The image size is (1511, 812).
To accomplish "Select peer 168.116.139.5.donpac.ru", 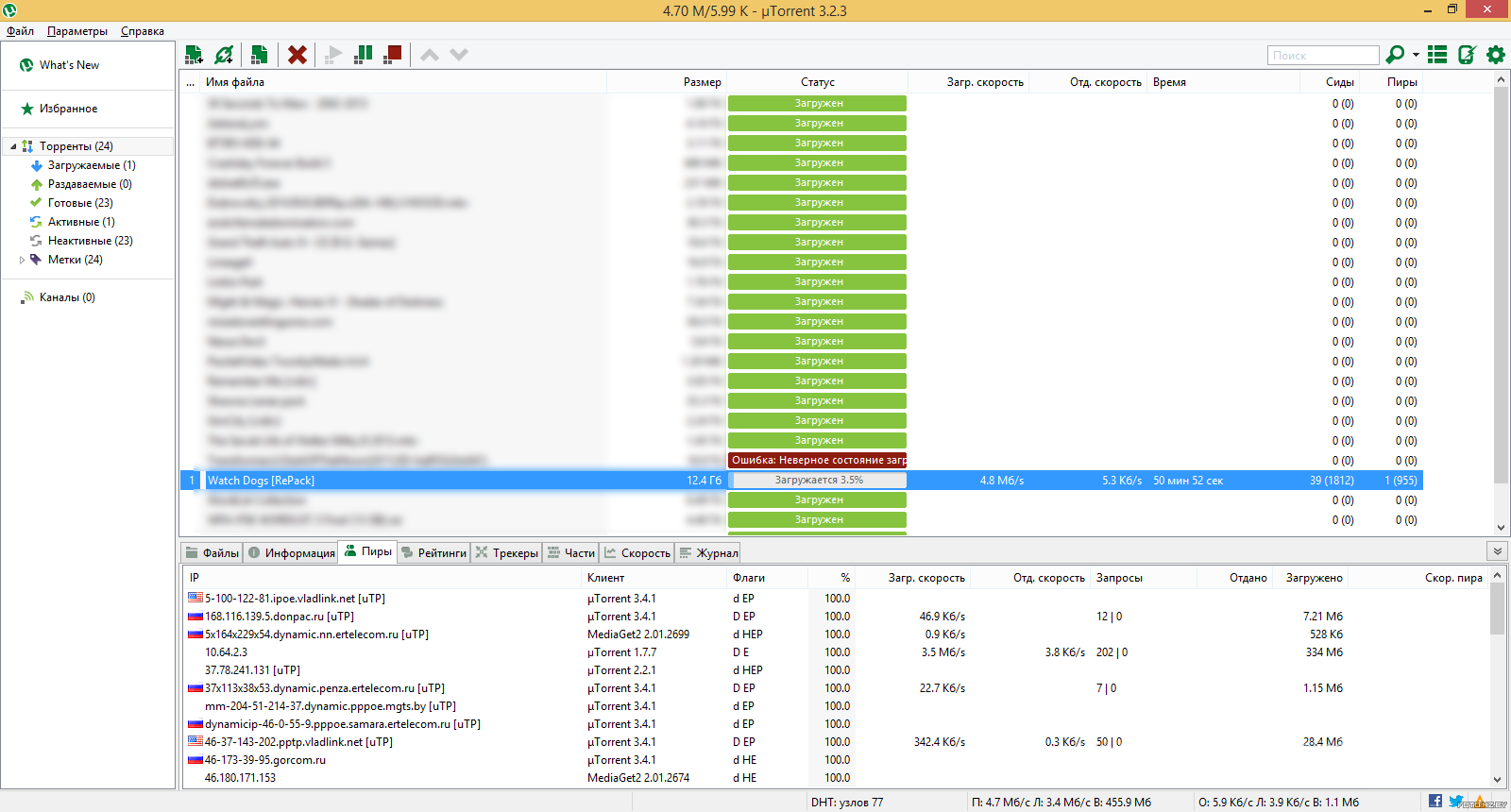I will point(280,617).
